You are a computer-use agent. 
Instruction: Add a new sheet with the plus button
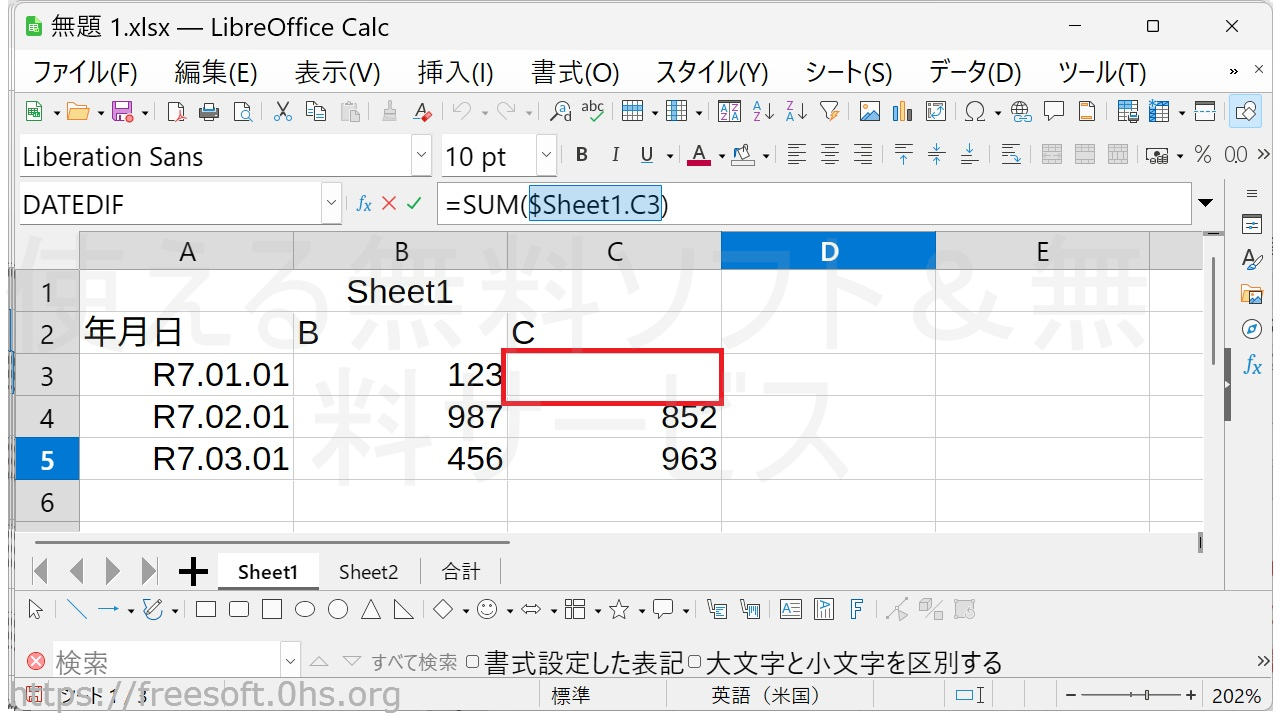193,572
